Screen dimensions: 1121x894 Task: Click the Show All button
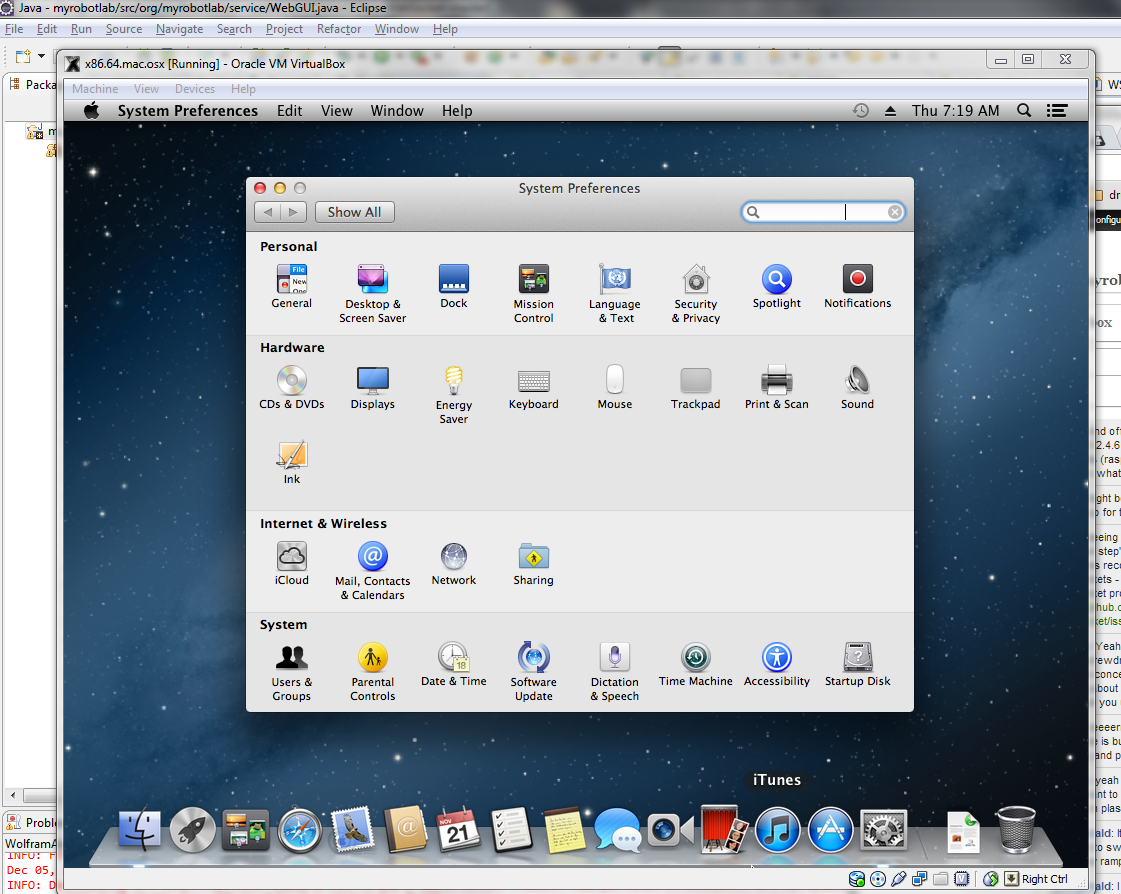pos(355,212)
